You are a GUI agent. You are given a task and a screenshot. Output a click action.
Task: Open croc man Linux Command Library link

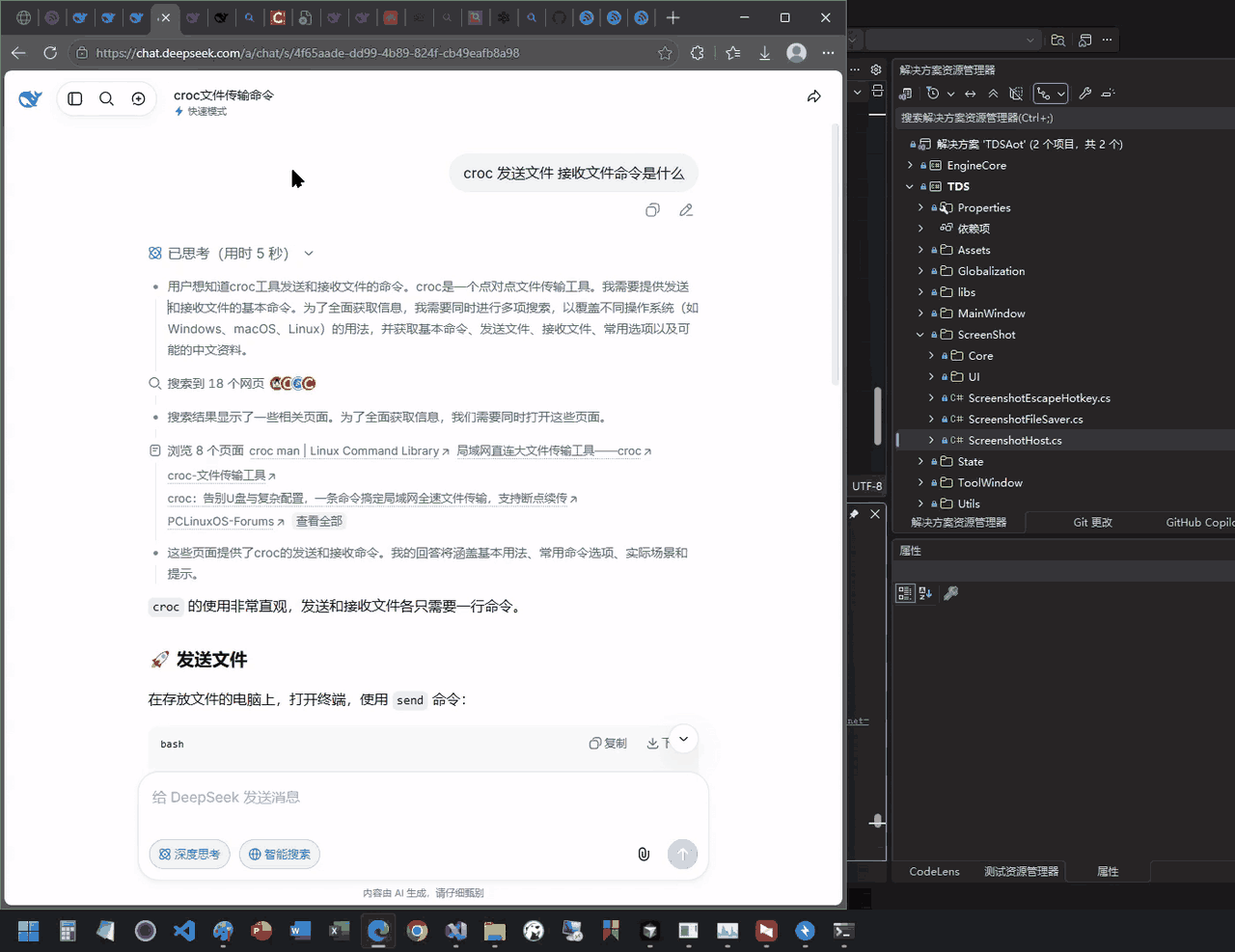click(349, 450)
